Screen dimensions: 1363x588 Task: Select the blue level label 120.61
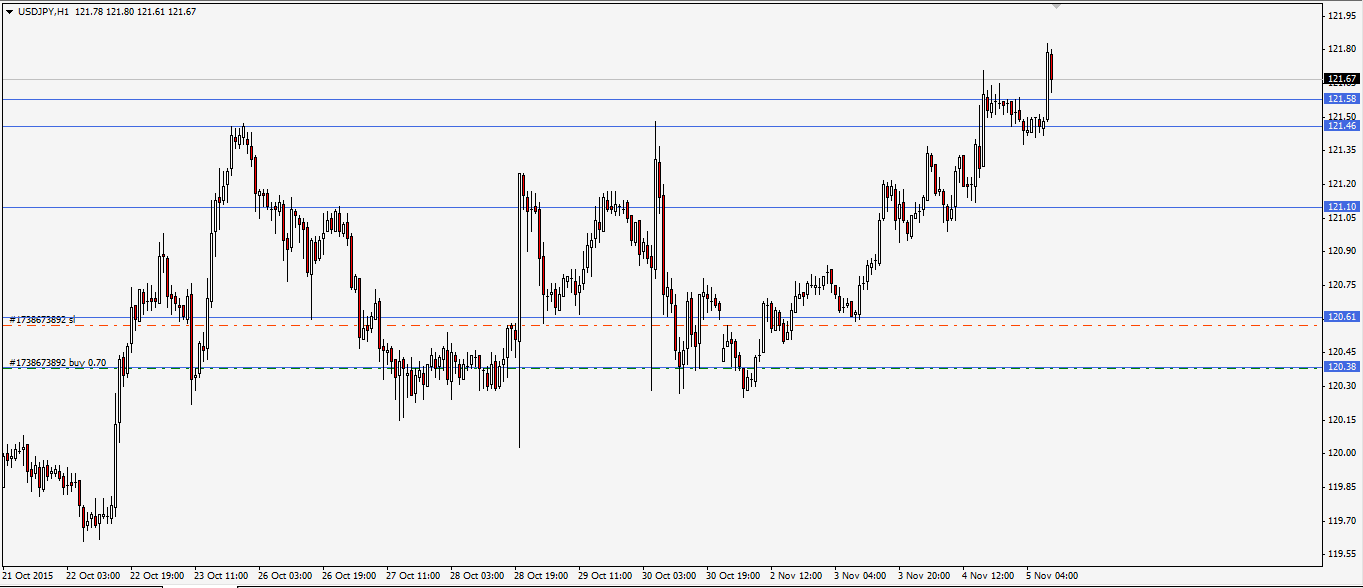click(x=1341, y=316)
